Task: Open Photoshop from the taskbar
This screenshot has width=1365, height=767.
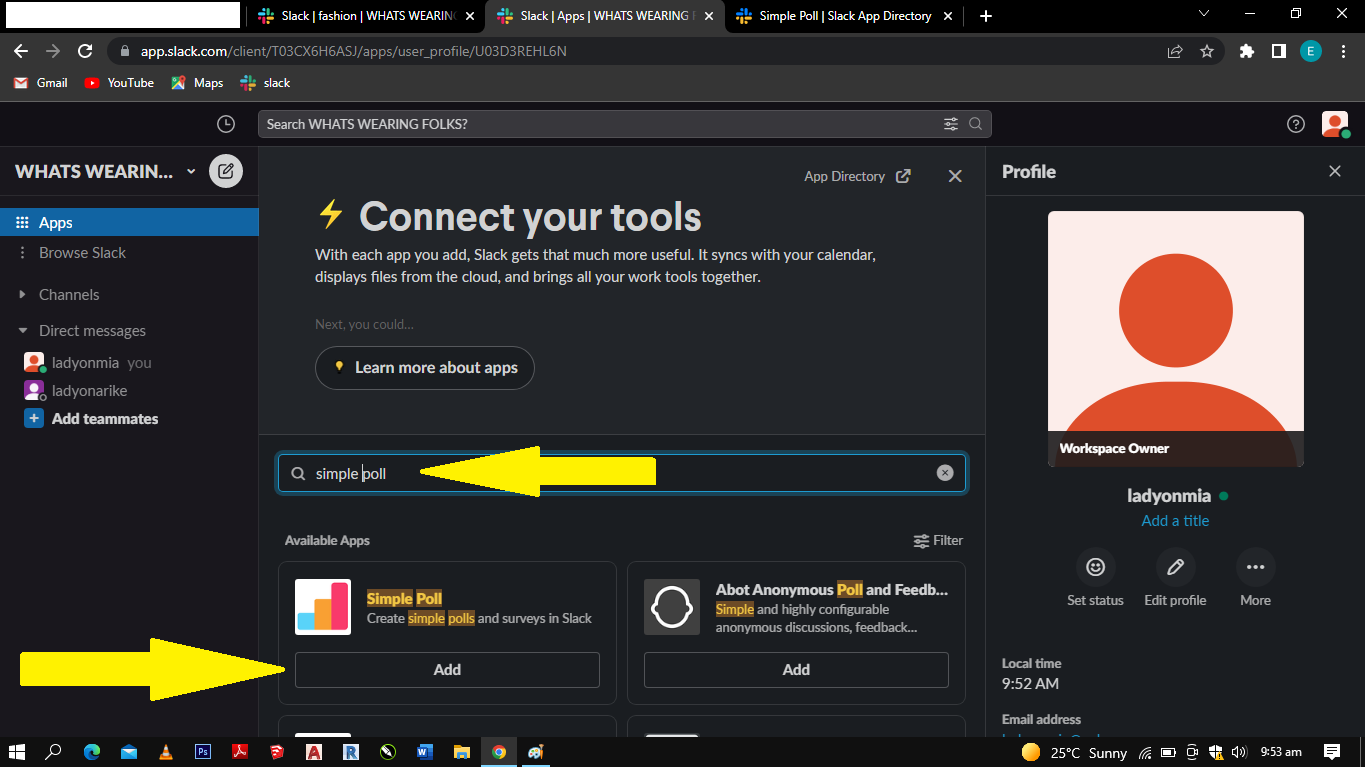Action: pyautogui.click(x=203, y=752)
